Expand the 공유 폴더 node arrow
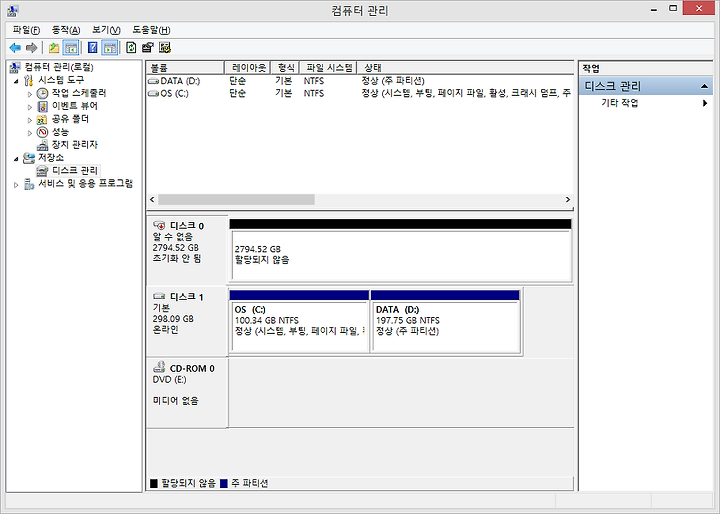720x514 pixels. tap(30, 120)
